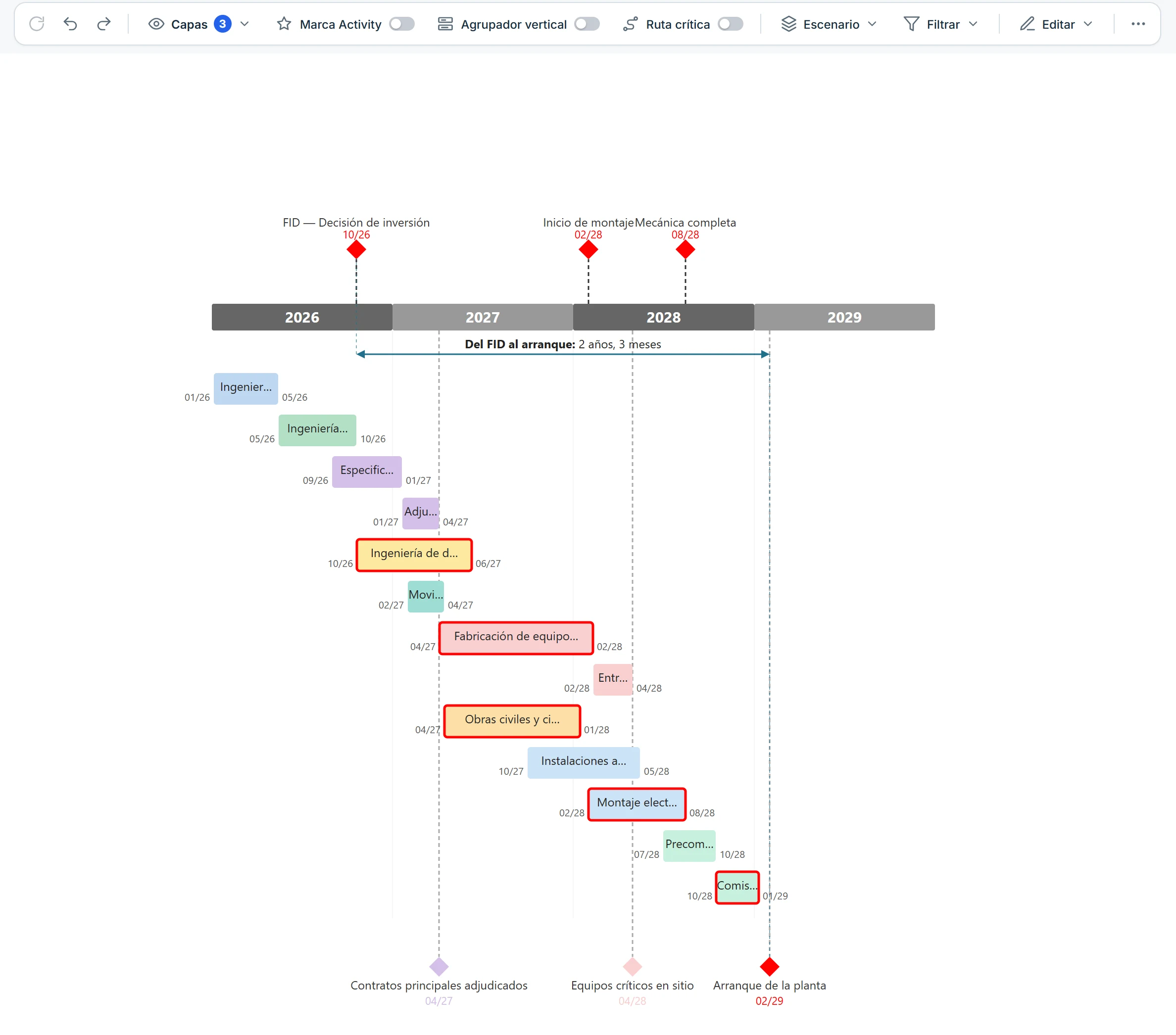Click the star icon for Marca Activity
Image resolution: width=1176 pixels, height=1035 pixels.
284,24
